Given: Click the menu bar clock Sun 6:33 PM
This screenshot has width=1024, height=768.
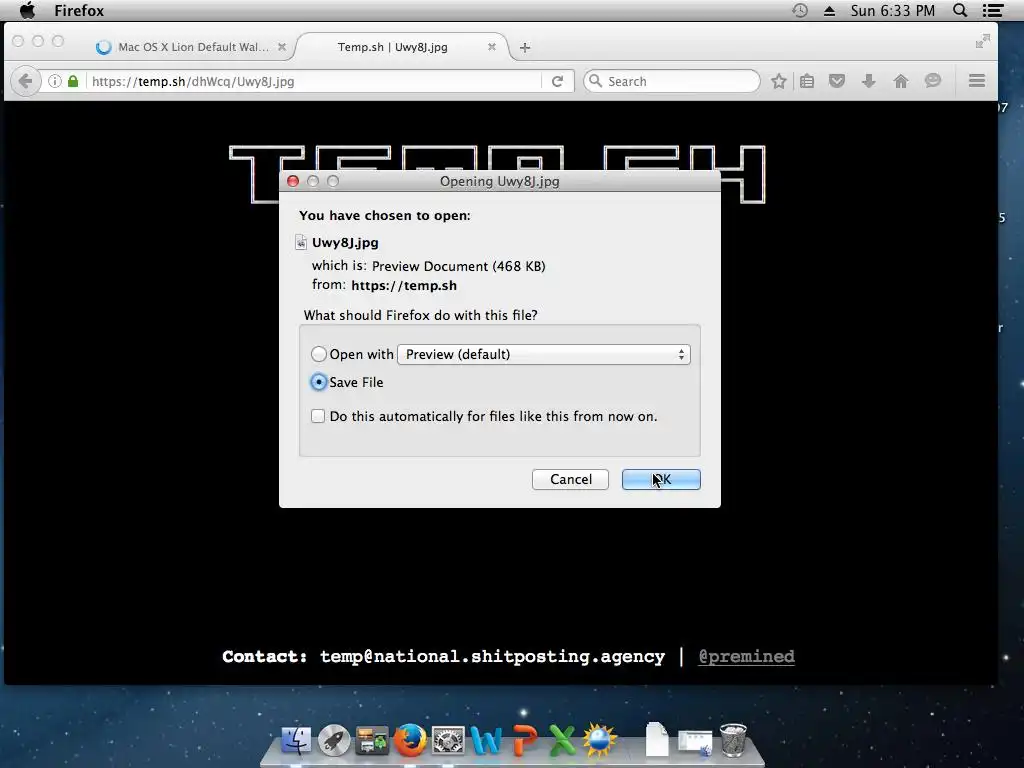Looking at the screenshot, I should click(893, 10).
